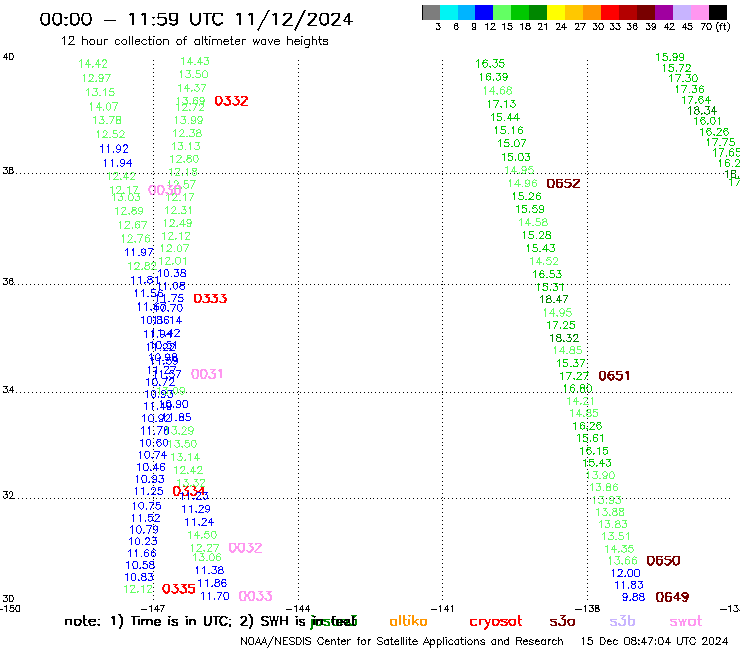740x650 pixels.
Task: Click the longitude axis label -144
Action: click(298, 608)
